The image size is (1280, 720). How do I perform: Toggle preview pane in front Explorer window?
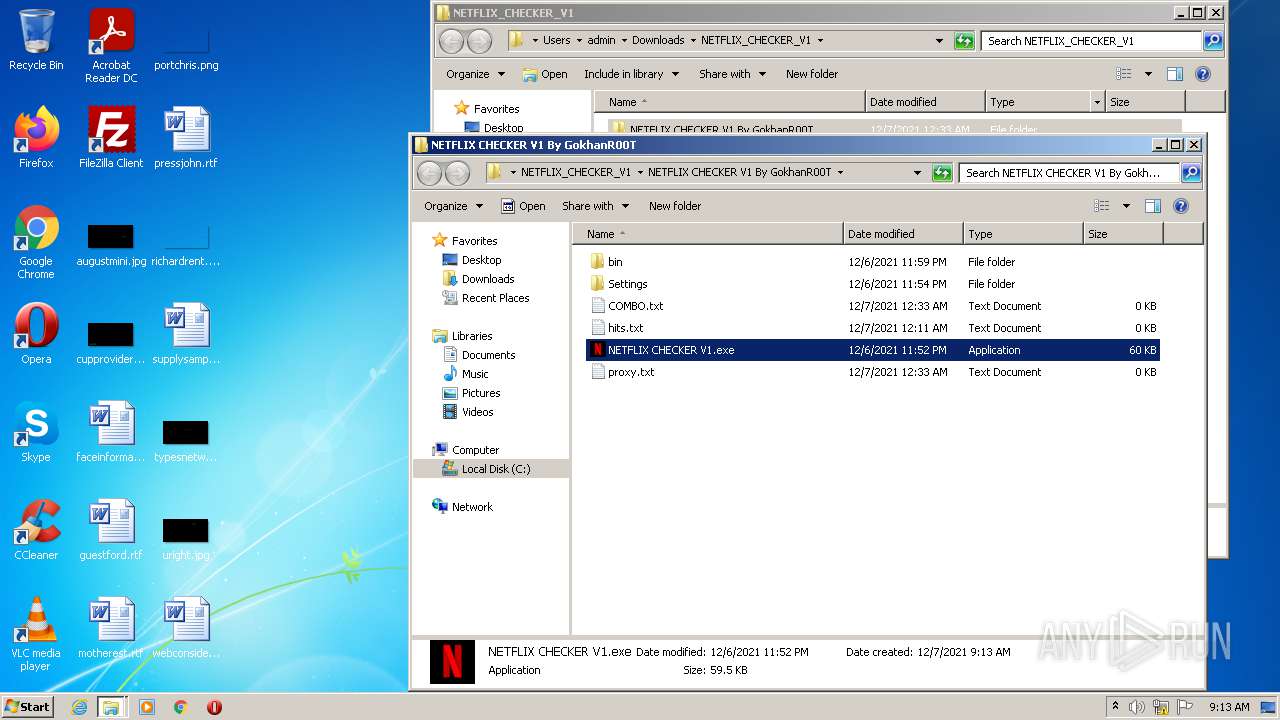click(1153, 206)
